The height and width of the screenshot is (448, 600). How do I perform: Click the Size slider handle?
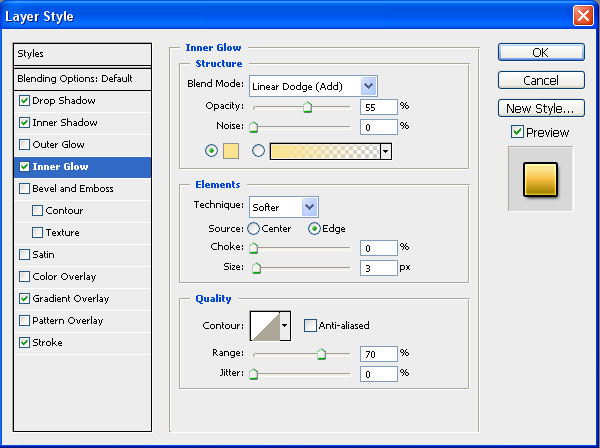pos(256,268)
